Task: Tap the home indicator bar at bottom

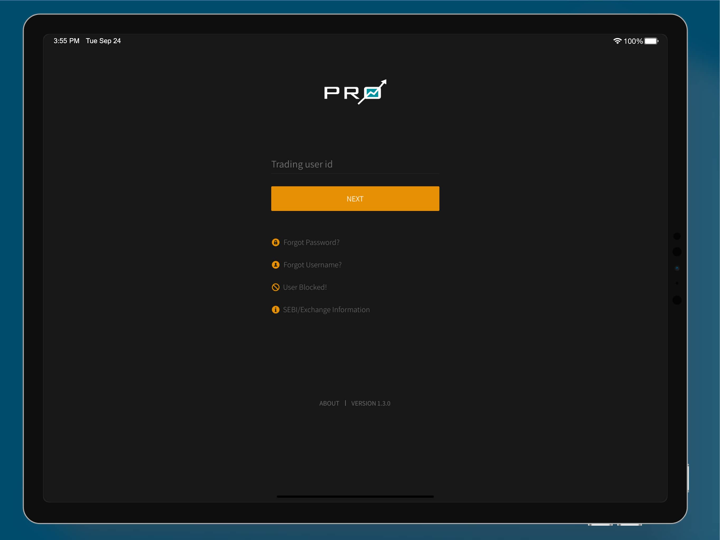Action: pos(355,496)
